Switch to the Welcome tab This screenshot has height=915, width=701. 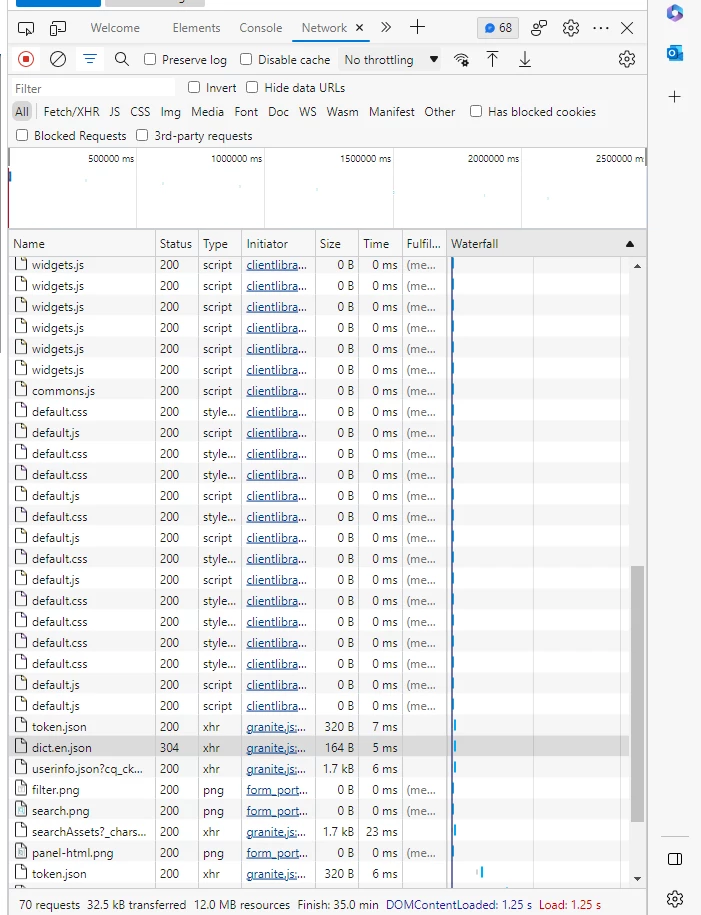(115, 28)
